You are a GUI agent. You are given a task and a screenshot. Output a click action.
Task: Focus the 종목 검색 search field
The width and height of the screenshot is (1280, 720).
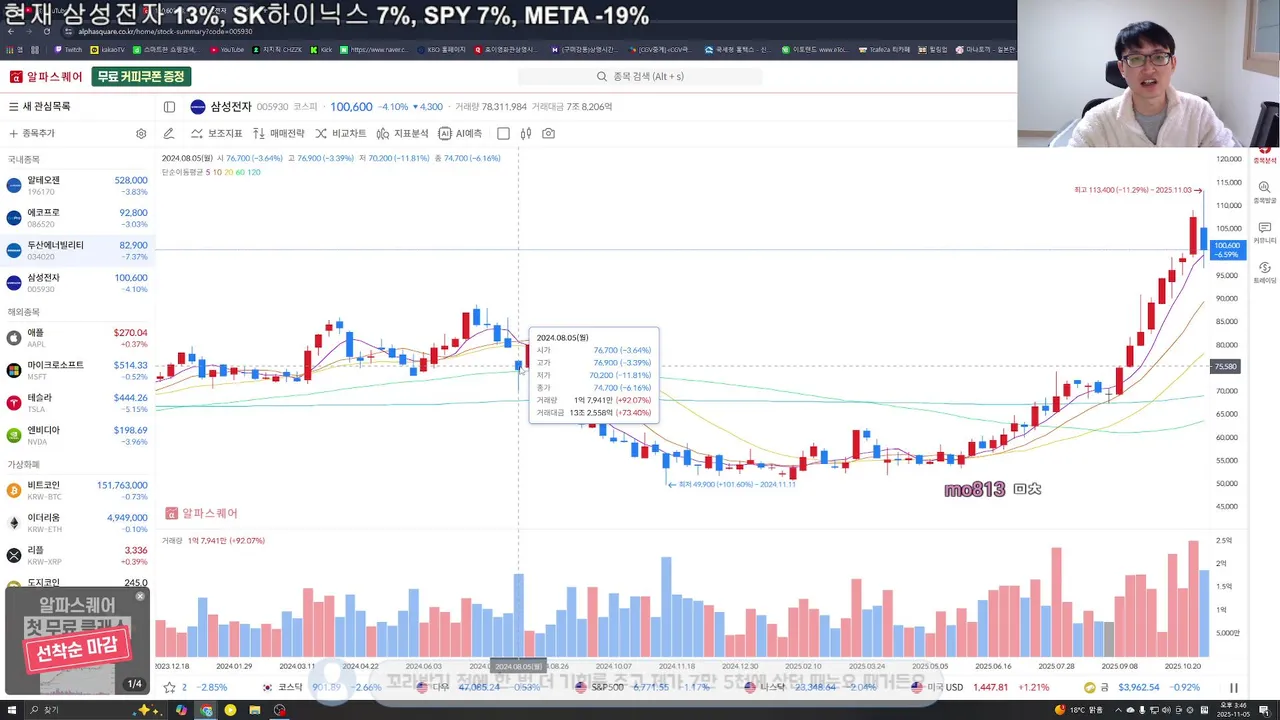point(640,76)
